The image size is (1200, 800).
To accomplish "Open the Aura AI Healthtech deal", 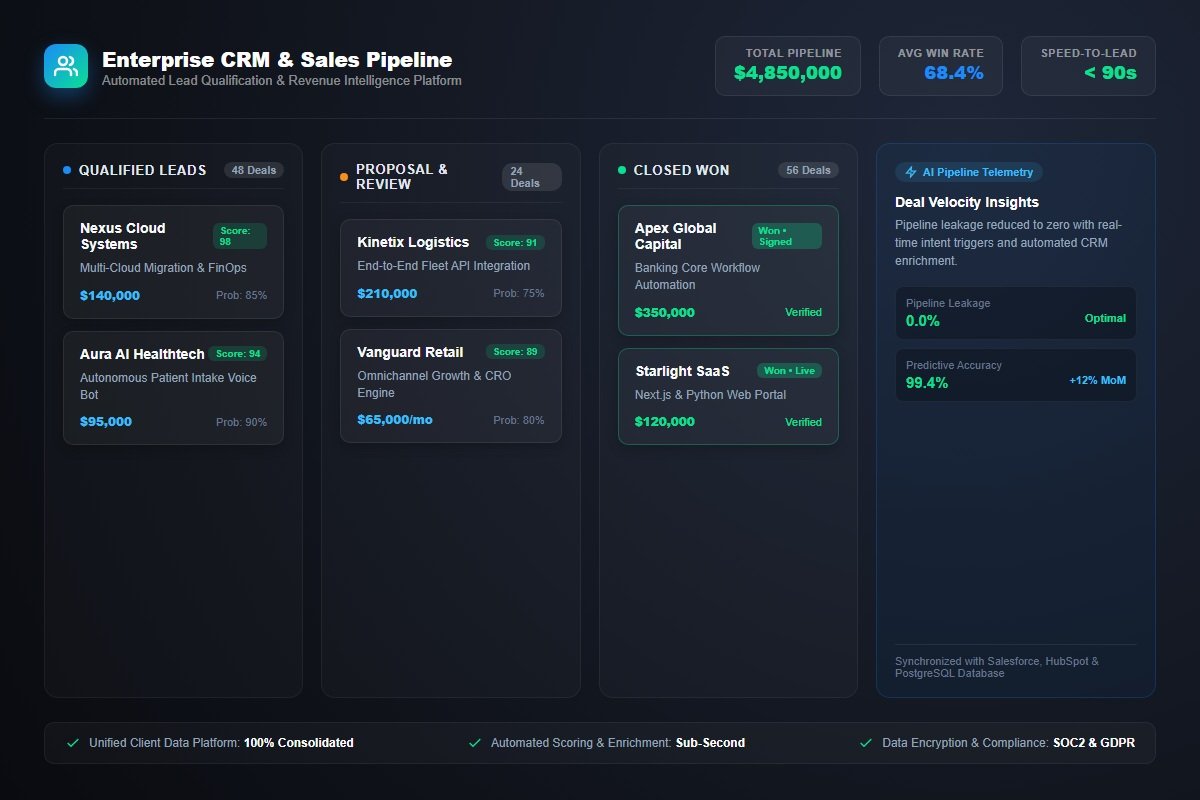I will click(x=173, y=388).
